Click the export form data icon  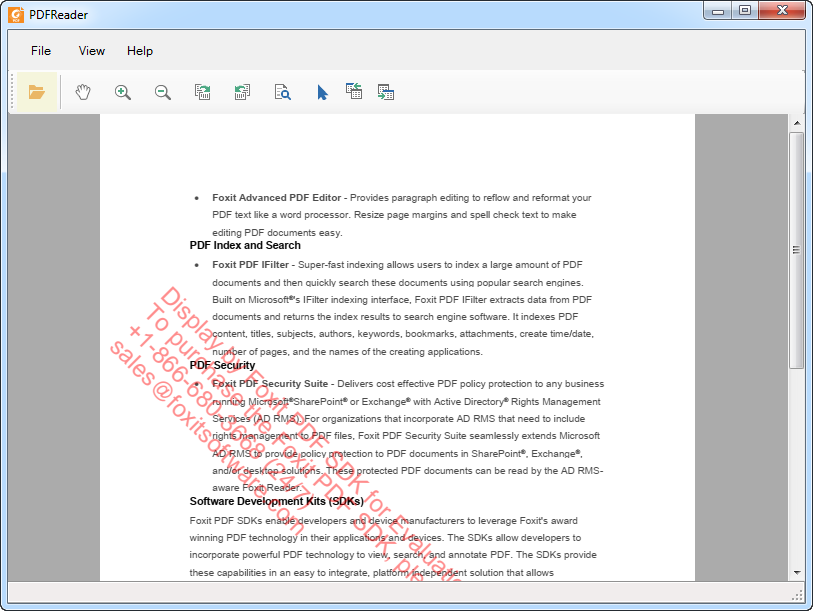click(x=386, y=92)
